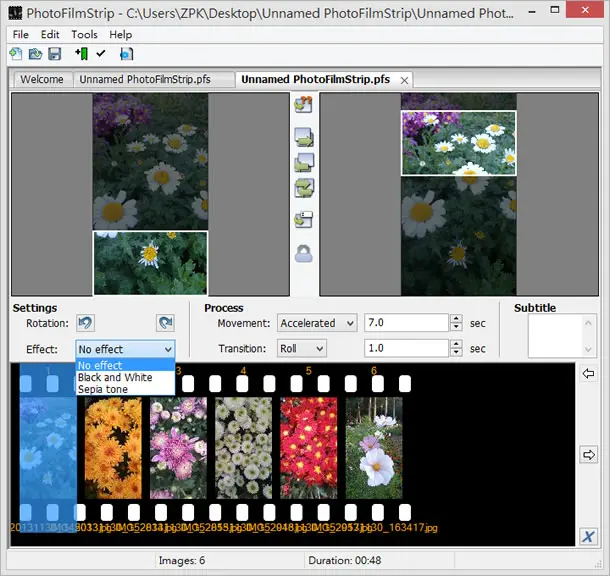Click the random motion icon with question marks

303,105
